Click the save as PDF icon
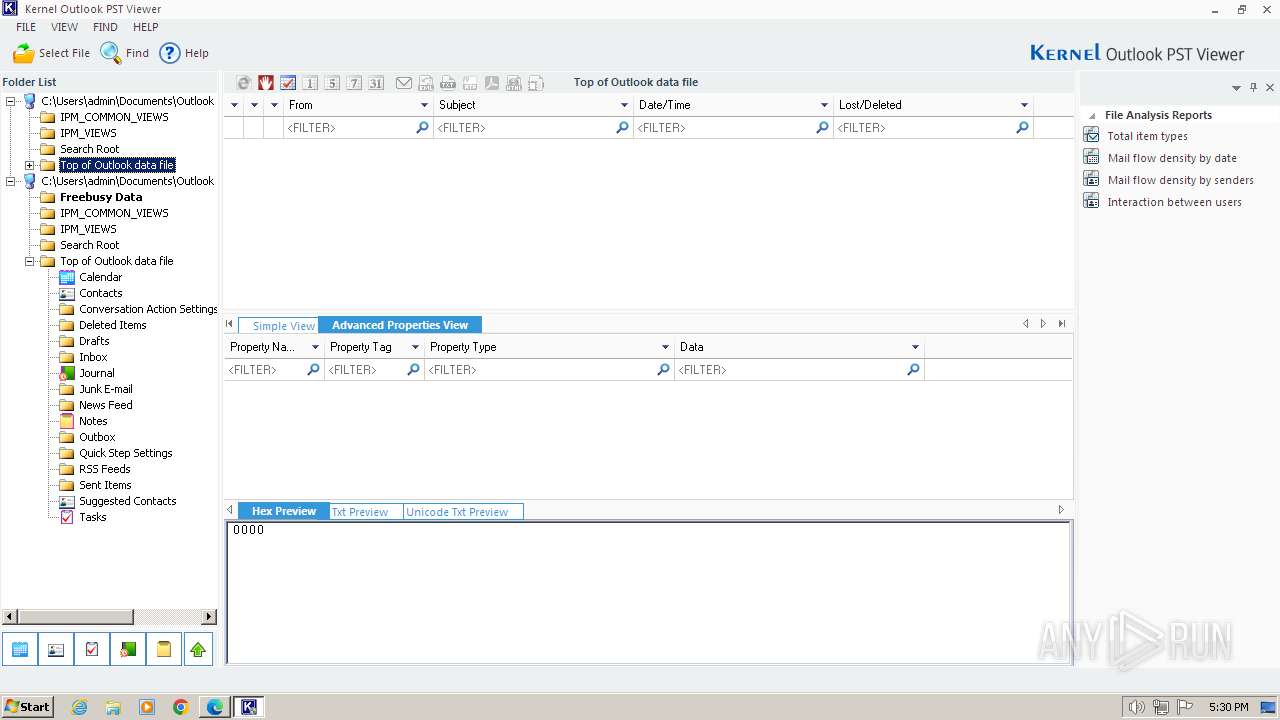The width and height of the screenshot is (1280, 720). pos(492,83)
